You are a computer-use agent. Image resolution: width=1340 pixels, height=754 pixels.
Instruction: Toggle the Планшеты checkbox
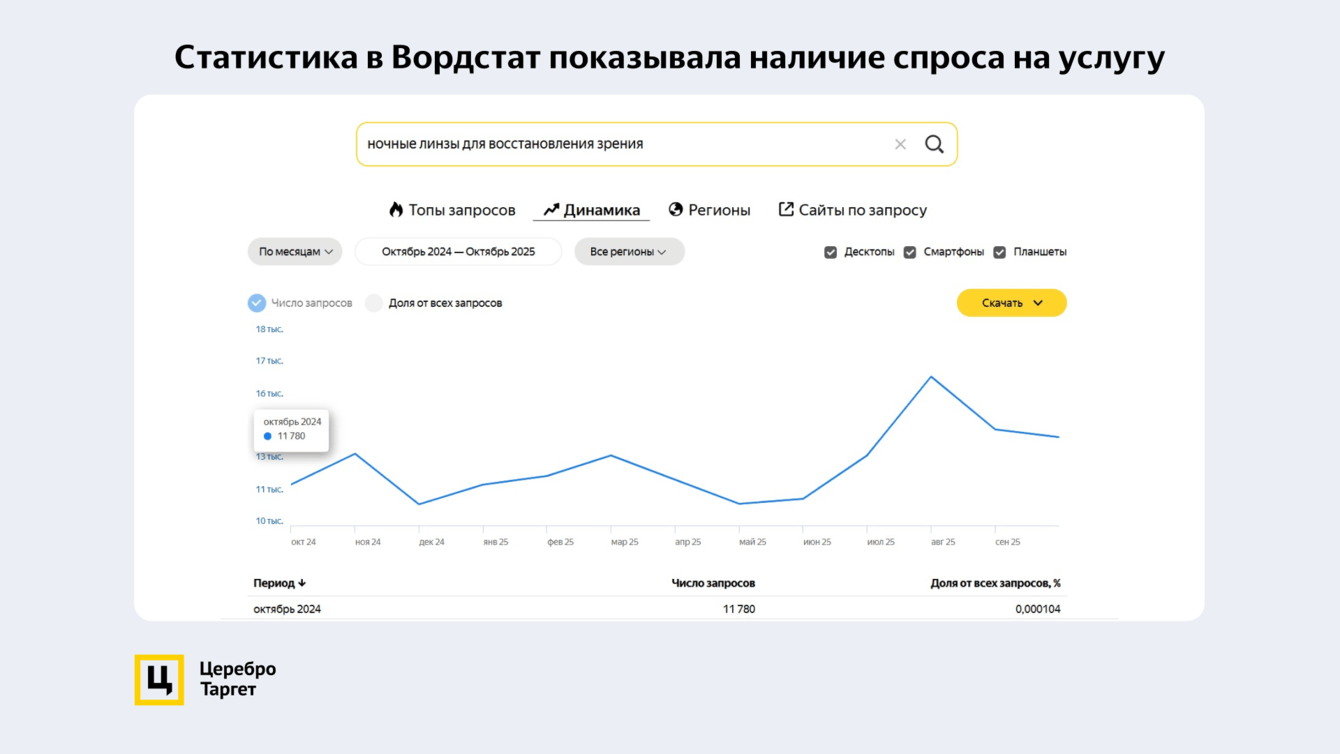tap(999, 252)
